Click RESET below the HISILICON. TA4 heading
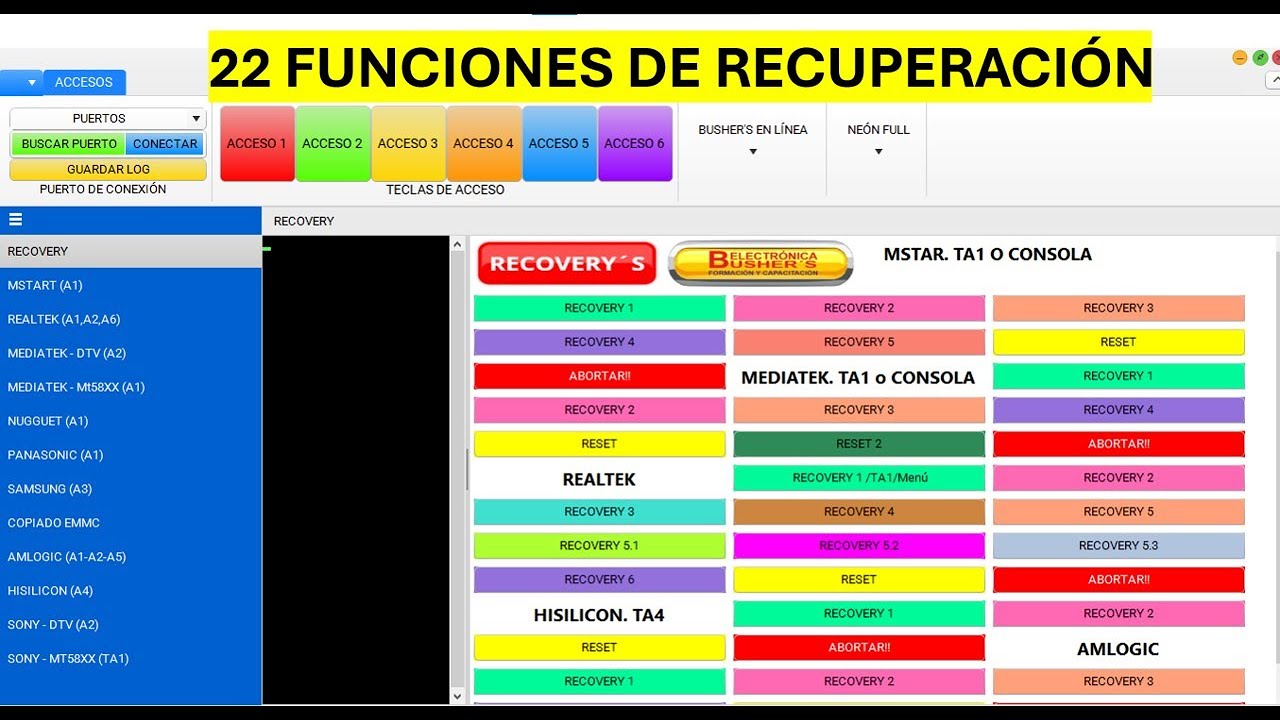The width and height of the screenshot is (1280, 720). coord(599,648)
